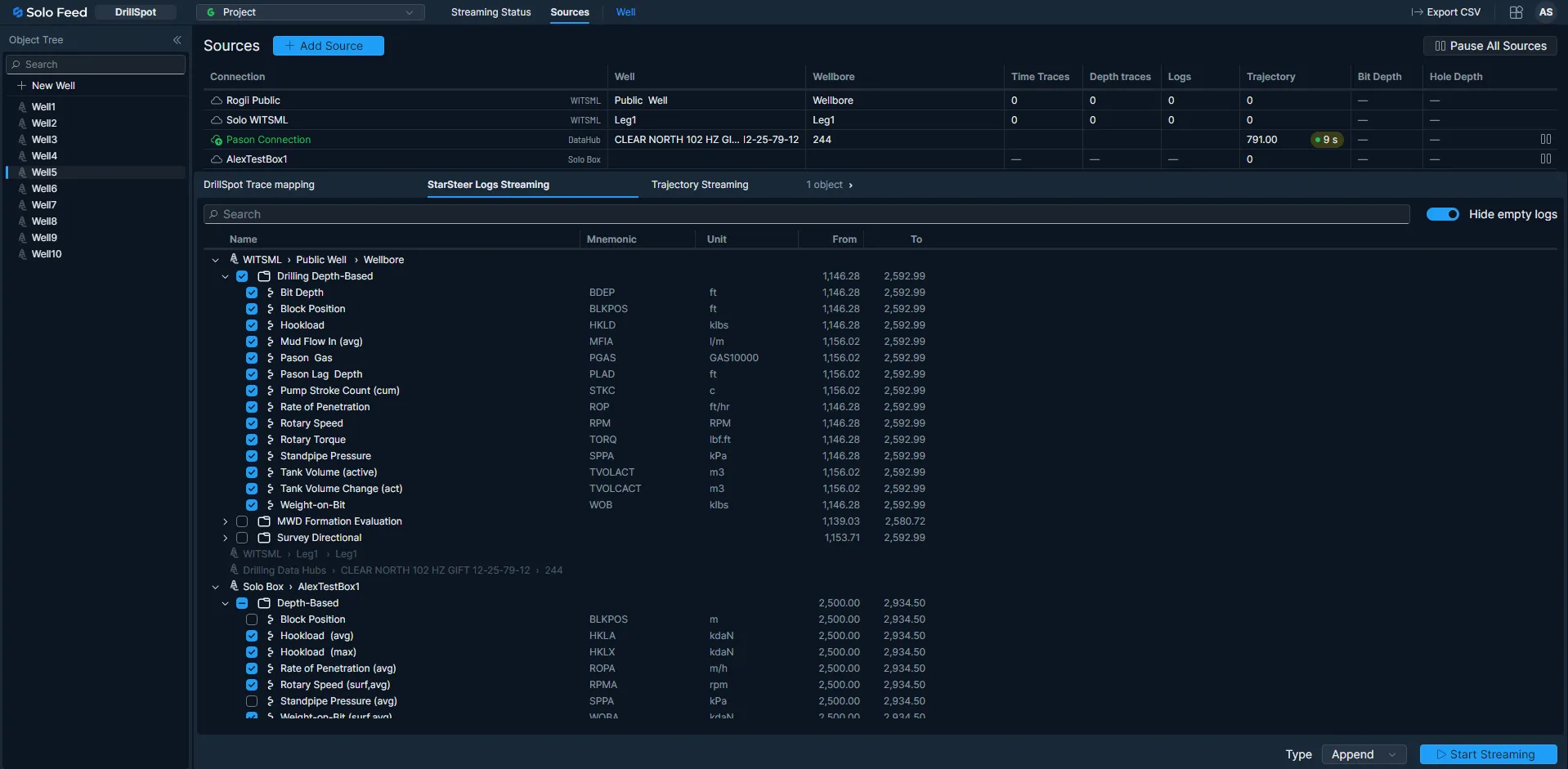
Task: Click the Rogii Public cloud connection icon
Action: [x=217, y=101]
